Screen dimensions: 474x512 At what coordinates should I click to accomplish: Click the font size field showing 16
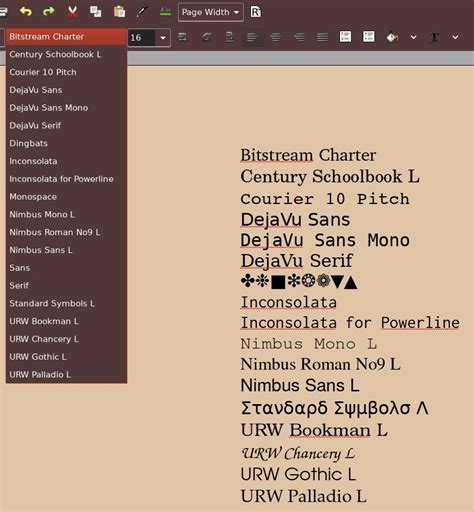141,38
